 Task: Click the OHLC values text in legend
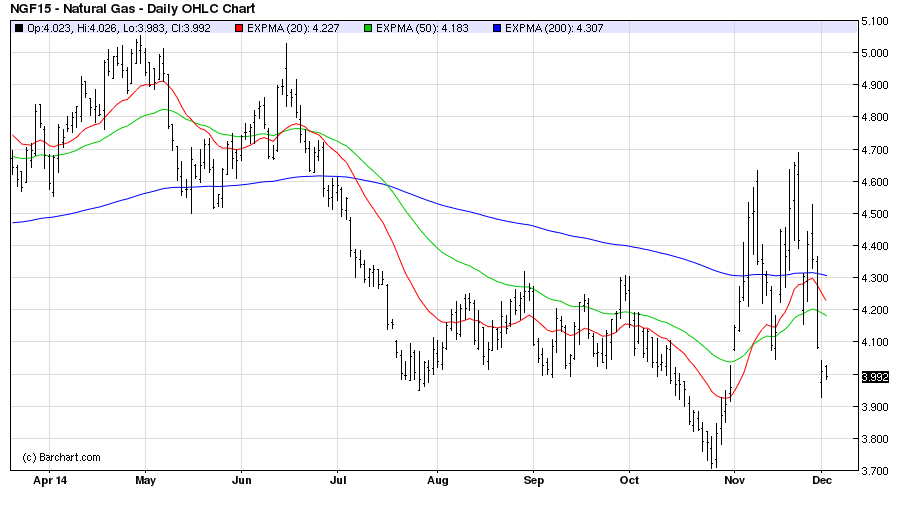[122, 27]
